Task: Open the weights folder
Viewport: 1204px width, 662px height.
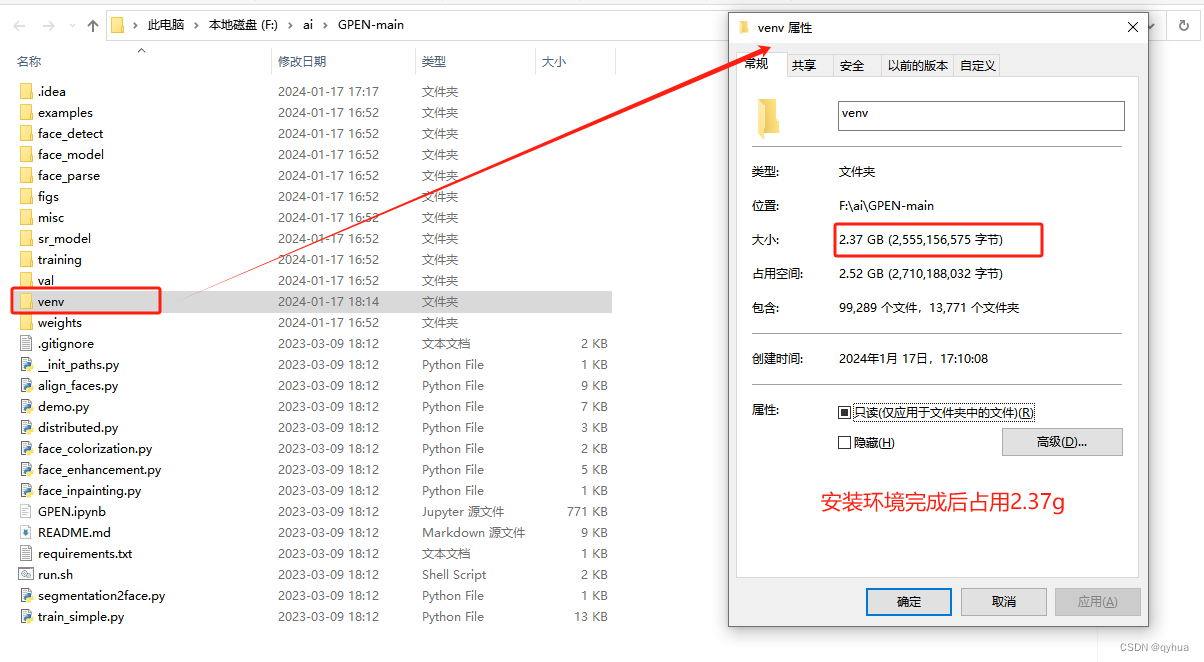Action: coord(62,322)
